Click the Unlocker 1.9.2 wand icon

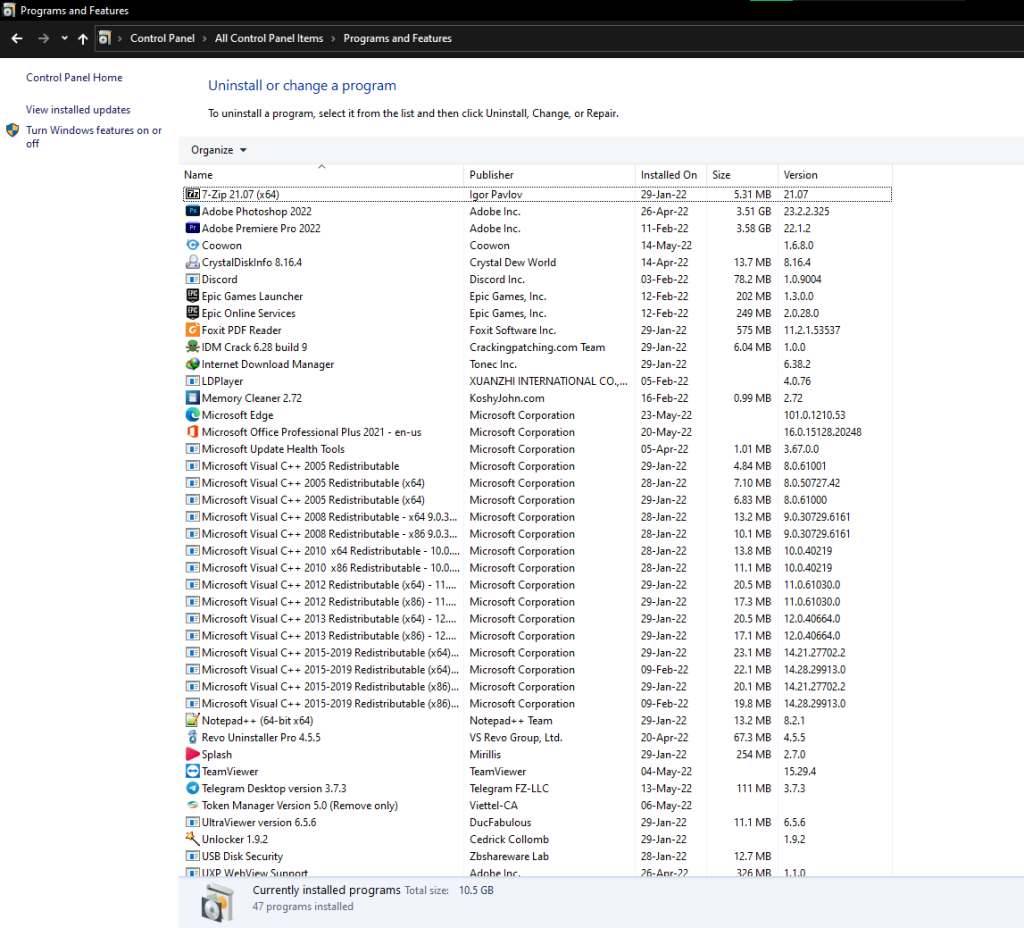[x=192, y=839]
